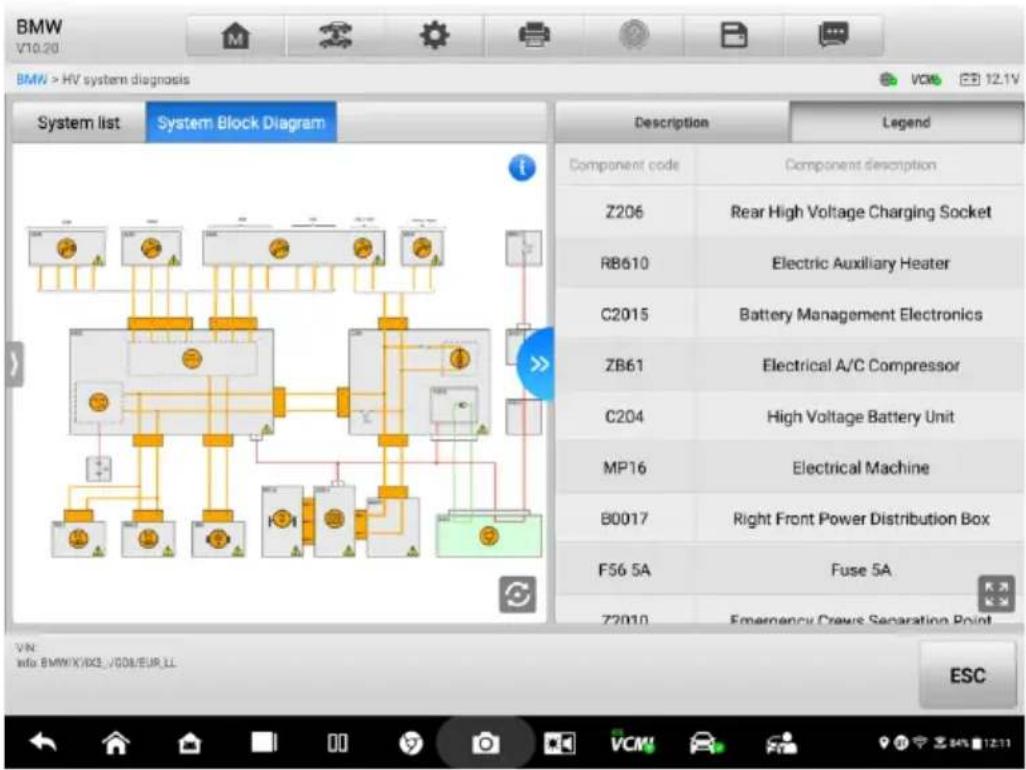Save the diagnostic data file
The width and height of the screenshot is (1026, 770).
pyautogui.click(x=734, y=35)
